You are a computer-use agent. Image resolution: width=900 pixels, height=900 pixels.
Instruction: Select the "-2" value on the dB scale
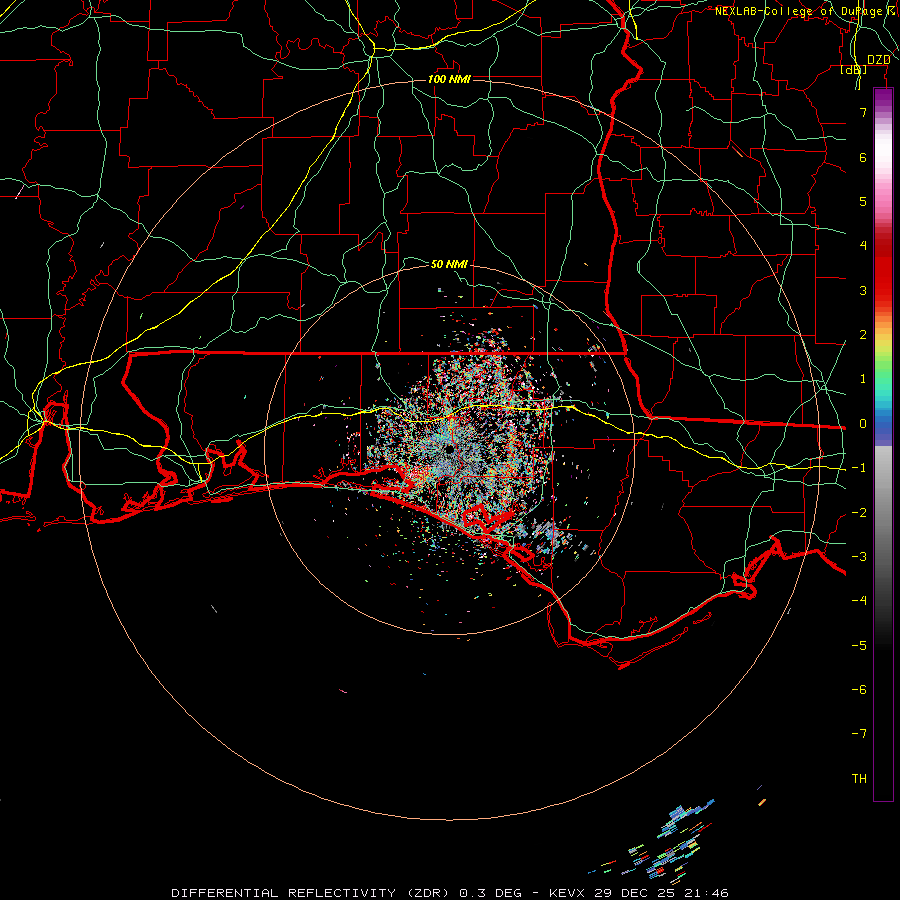[859, 513]
